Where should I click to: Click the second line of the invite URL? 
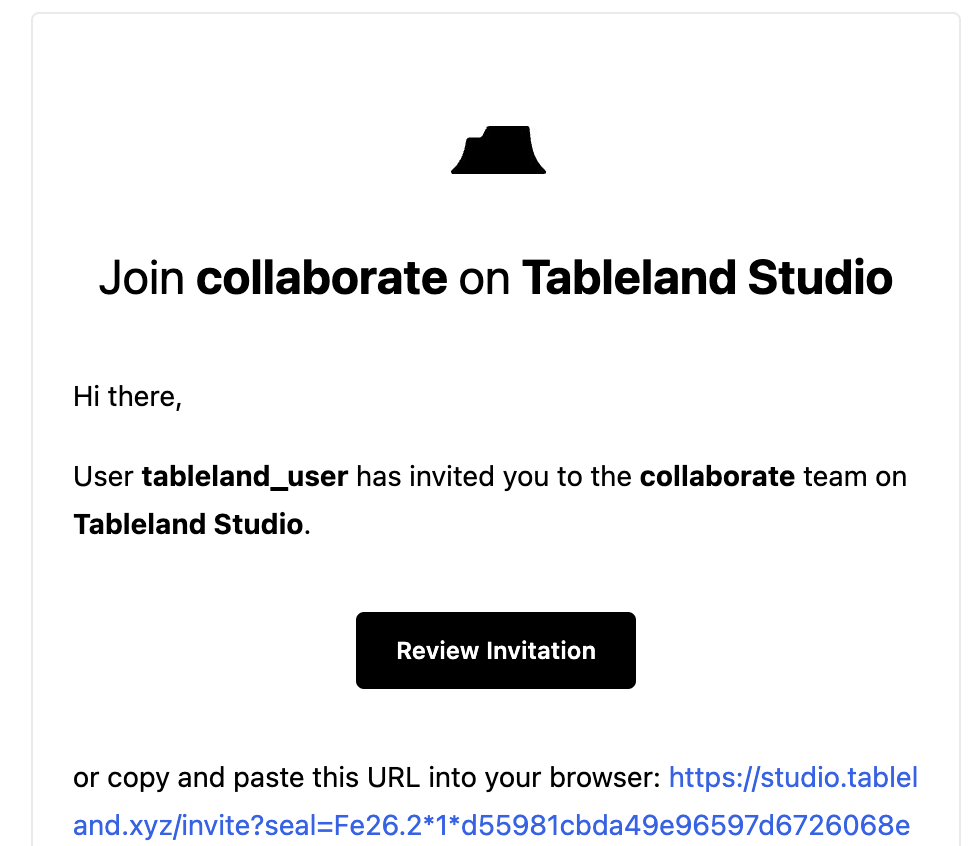click(491, 825)
